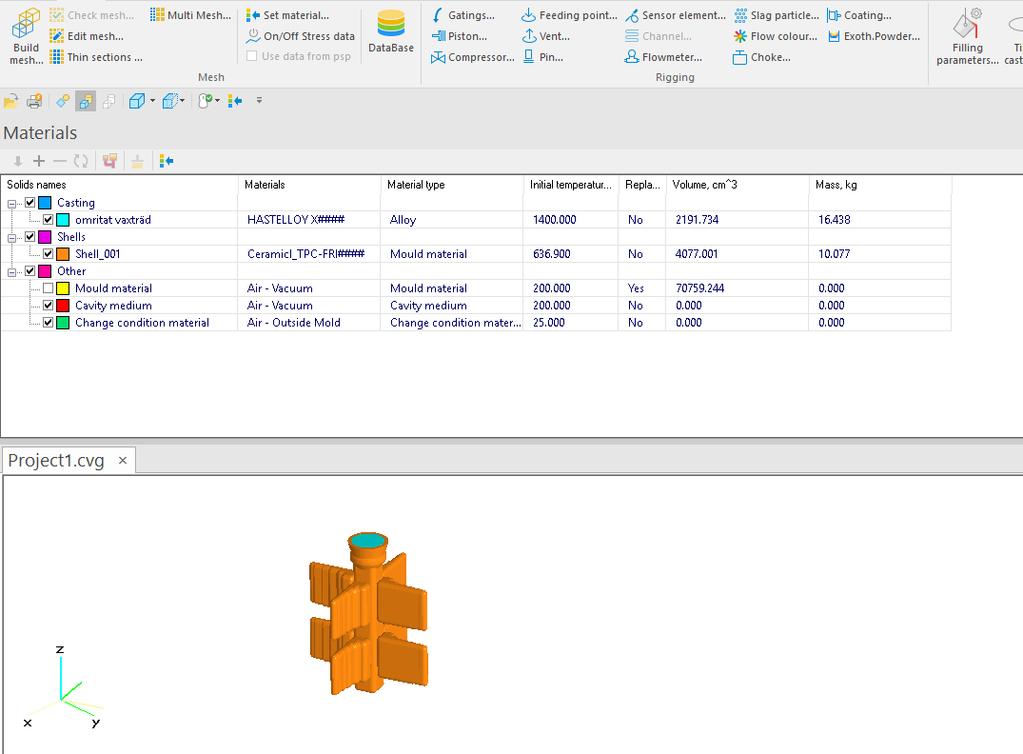Collapse the Other tree node
The width and height of the screenshot is (1023, 754).
click(12, 271)
